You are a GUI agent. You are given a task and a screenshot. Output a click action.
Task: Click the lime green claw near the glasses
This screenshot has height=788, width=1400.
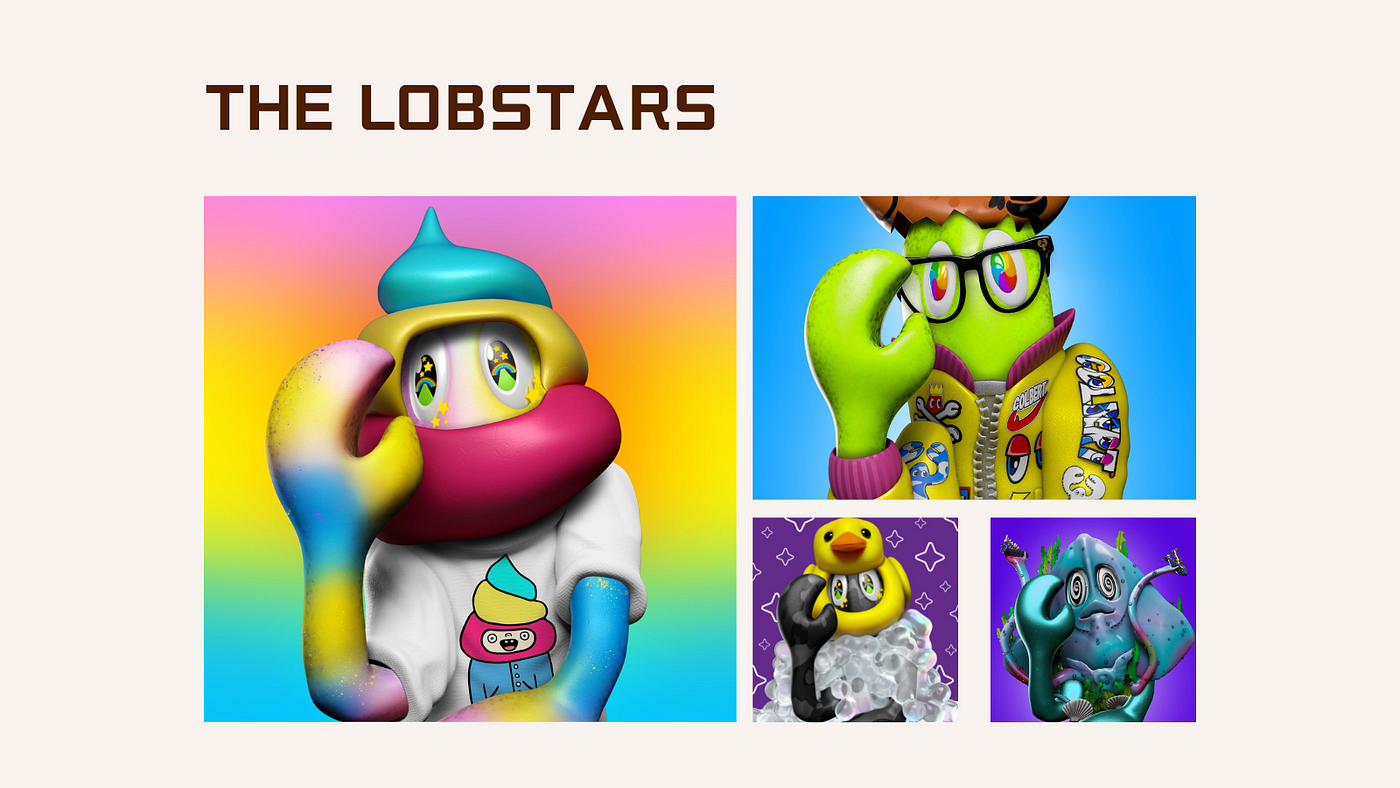click(870, 345)
